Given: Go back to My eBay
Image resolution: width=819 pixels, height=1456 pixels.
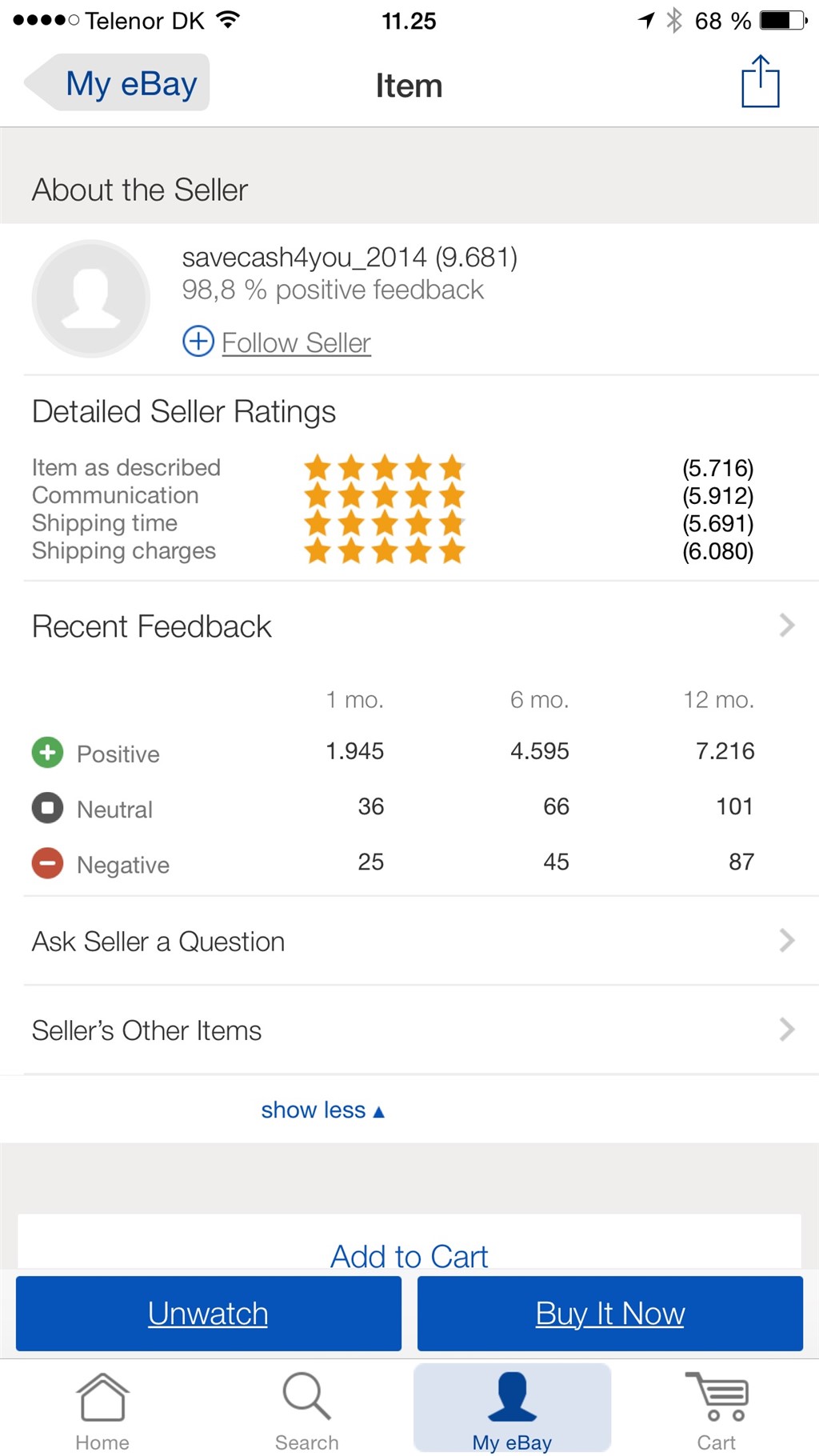Looking at the screenshot, I should [x=120, y=83].
